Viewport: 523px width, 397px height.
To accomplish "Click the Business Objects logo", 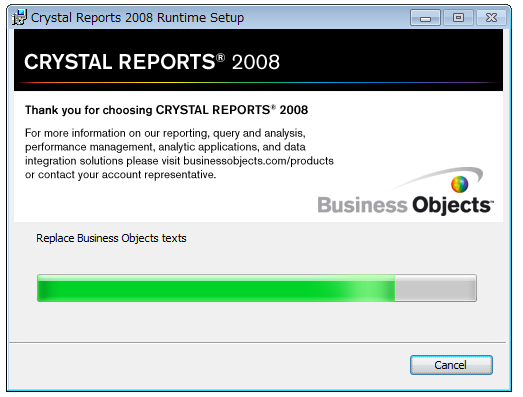I will 405,191.
